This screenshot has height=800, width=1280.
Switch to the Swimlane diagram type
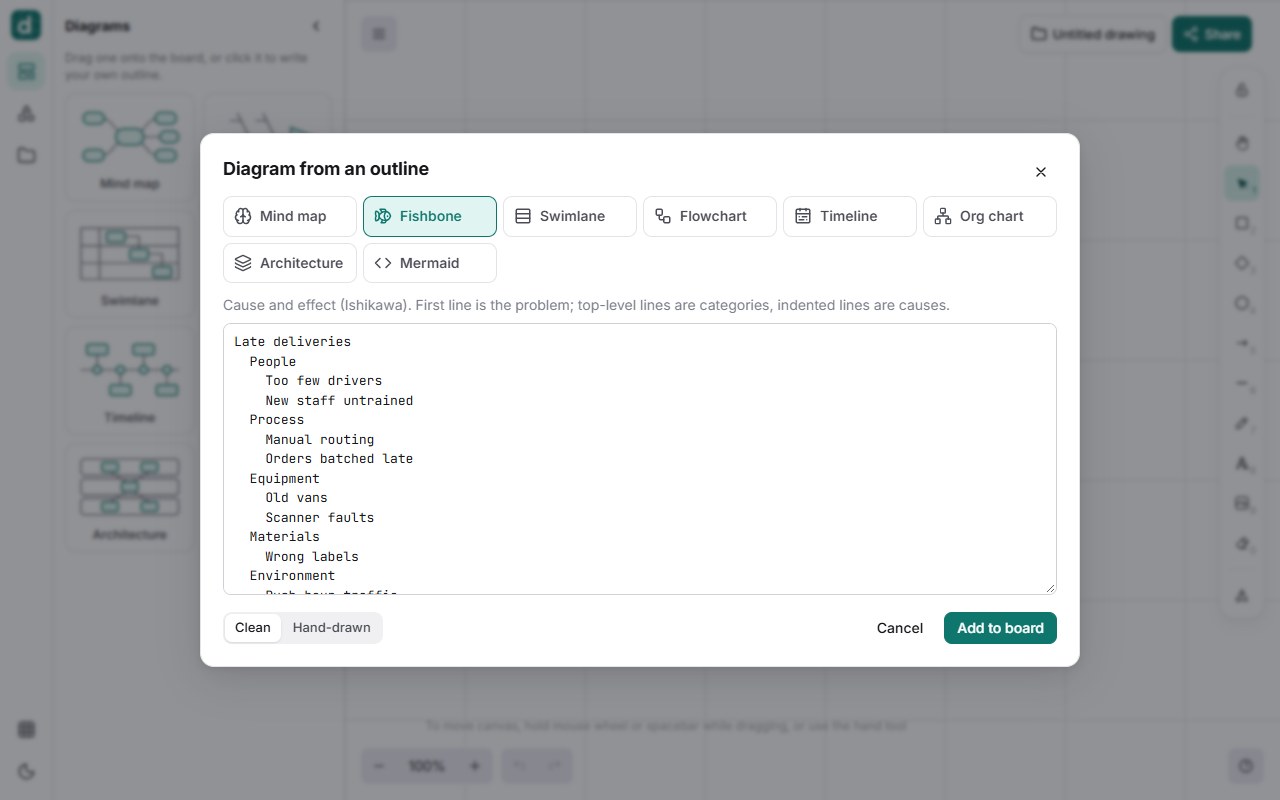click(570, 216)
